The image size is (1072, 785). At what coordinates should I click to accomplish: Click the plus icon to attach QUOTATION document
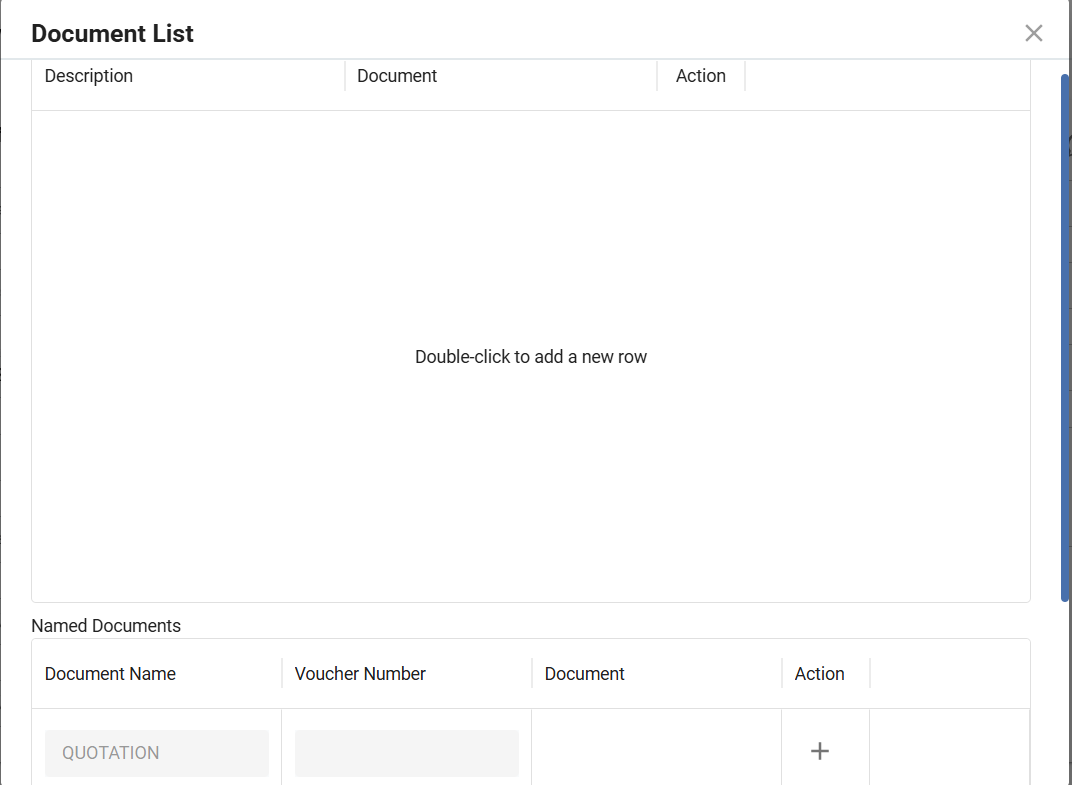coord(820,750)
